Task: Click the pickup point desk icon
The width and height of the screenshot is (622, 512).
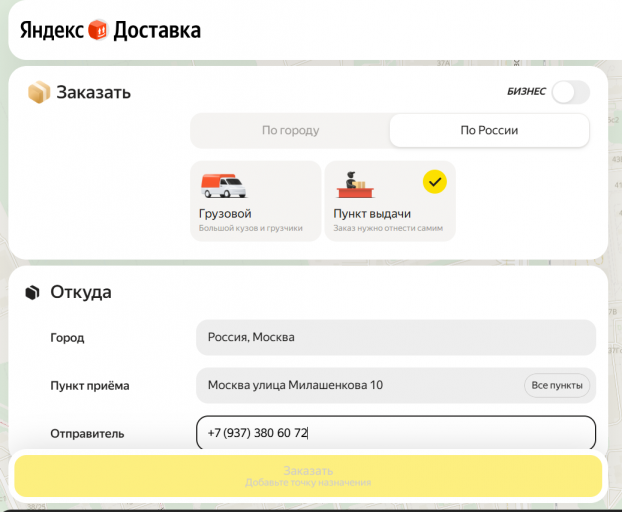Action: [x=355, y=185]
